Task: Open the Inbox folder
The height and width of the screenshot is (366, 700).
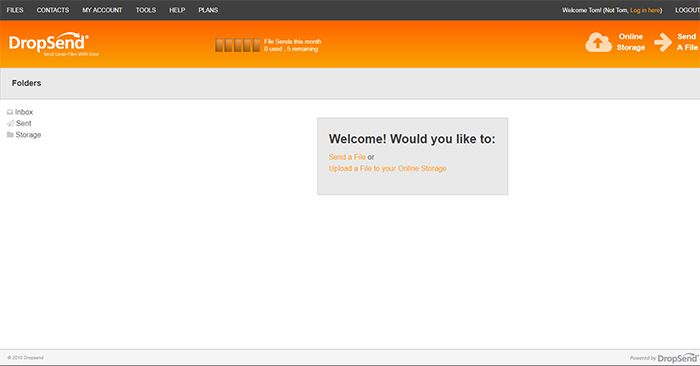Action: click(24, 112)
